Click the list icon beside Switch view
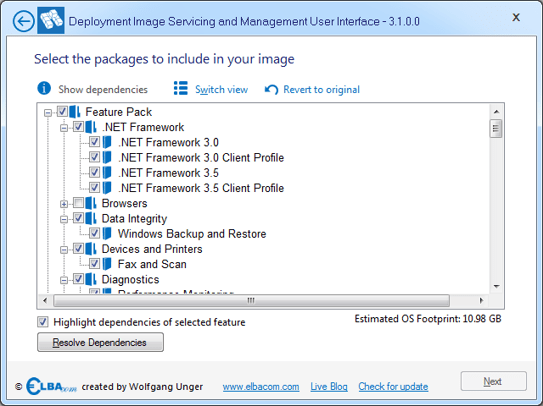Screen dimensions: 543x406 click(x=180, y=88)
